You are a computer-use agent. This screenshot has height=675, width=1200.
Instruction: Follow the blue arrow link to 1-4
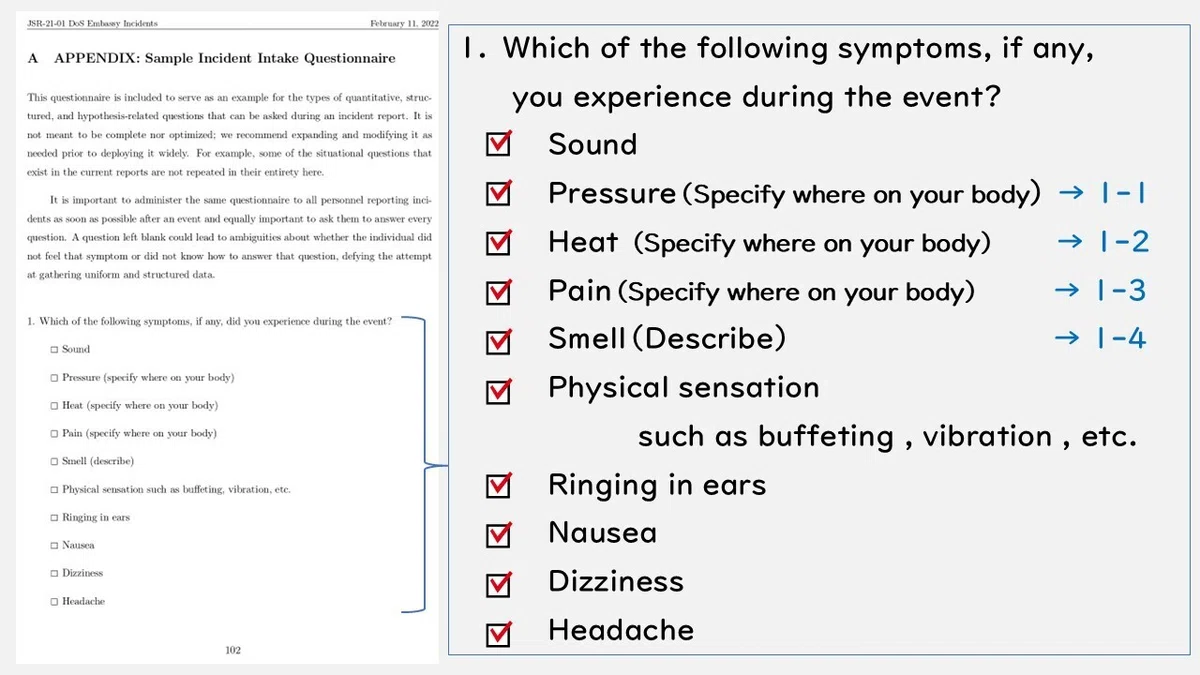click(x=1101, y=339)
